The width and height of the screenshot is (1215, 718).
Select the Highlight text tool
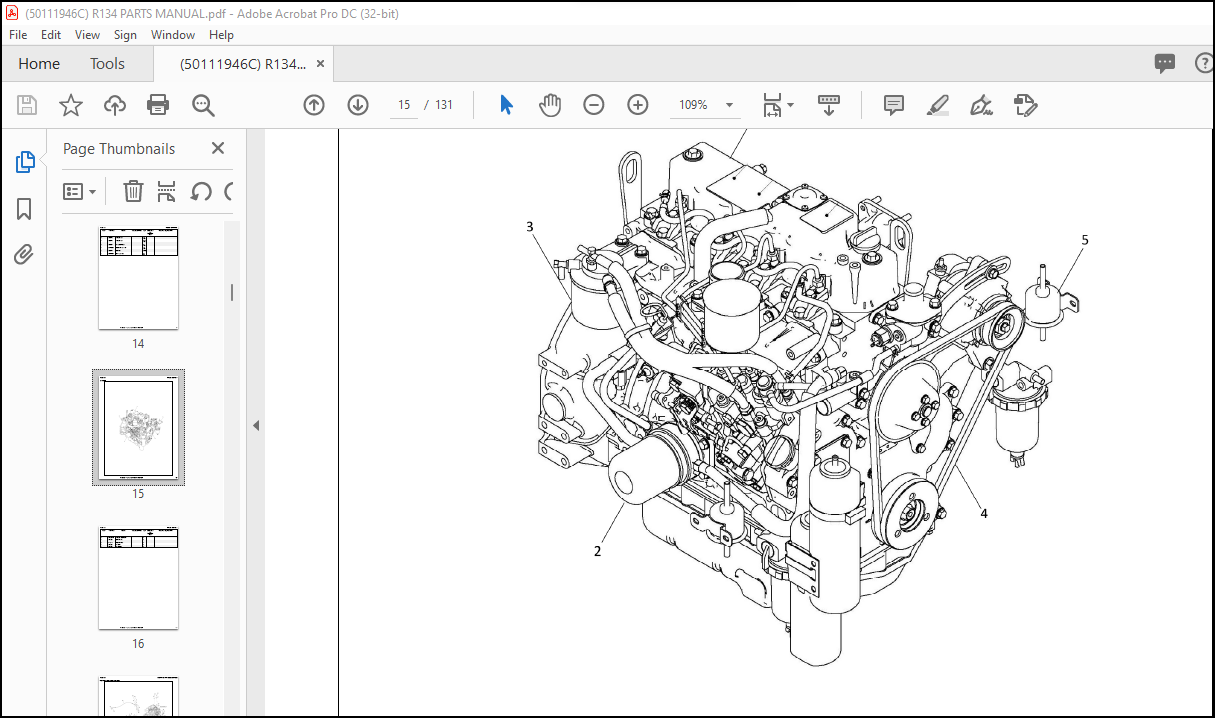[x=937, y=105]
